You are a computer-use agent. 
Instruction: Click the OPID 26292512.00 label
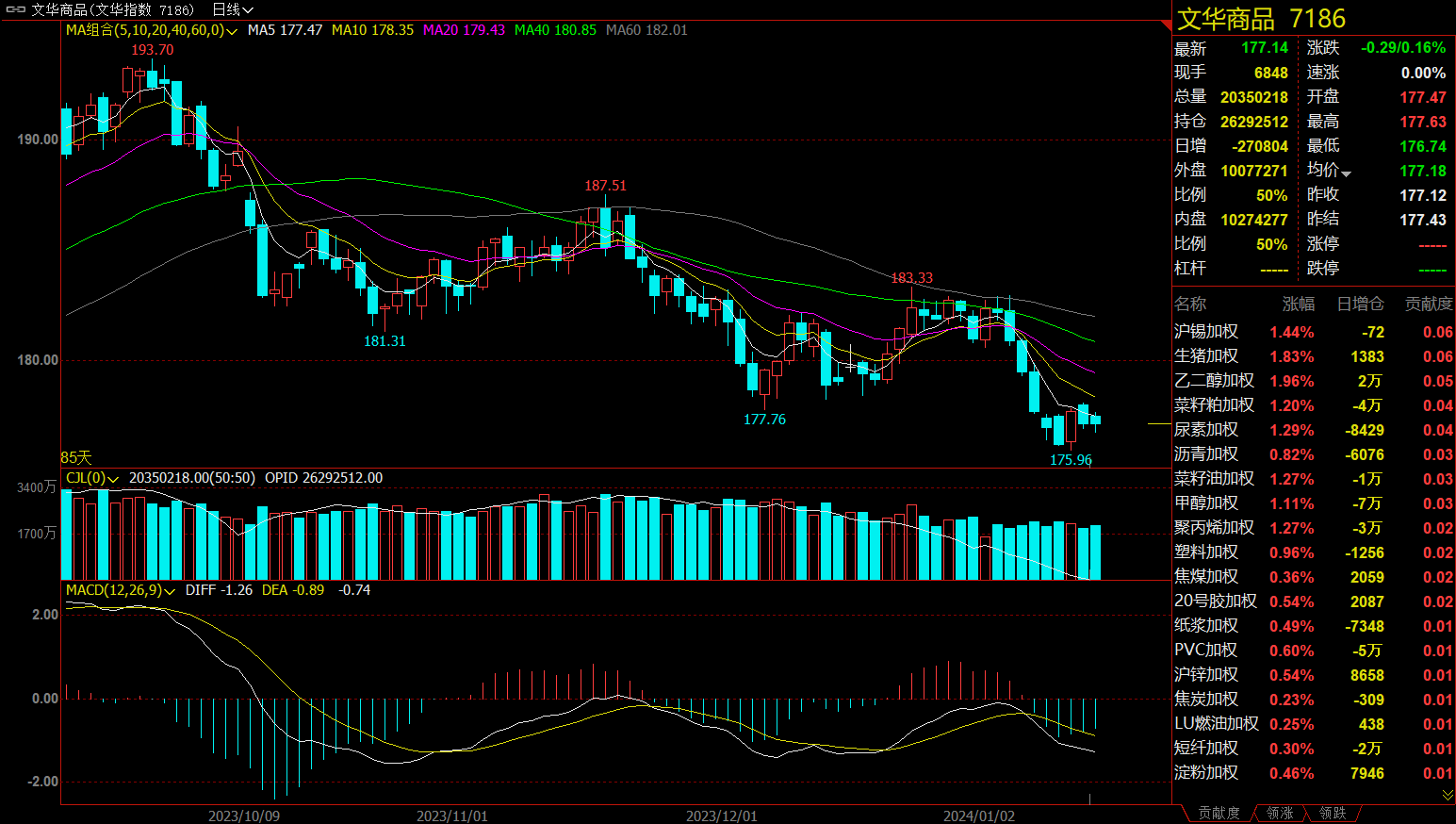coord(323,478)
